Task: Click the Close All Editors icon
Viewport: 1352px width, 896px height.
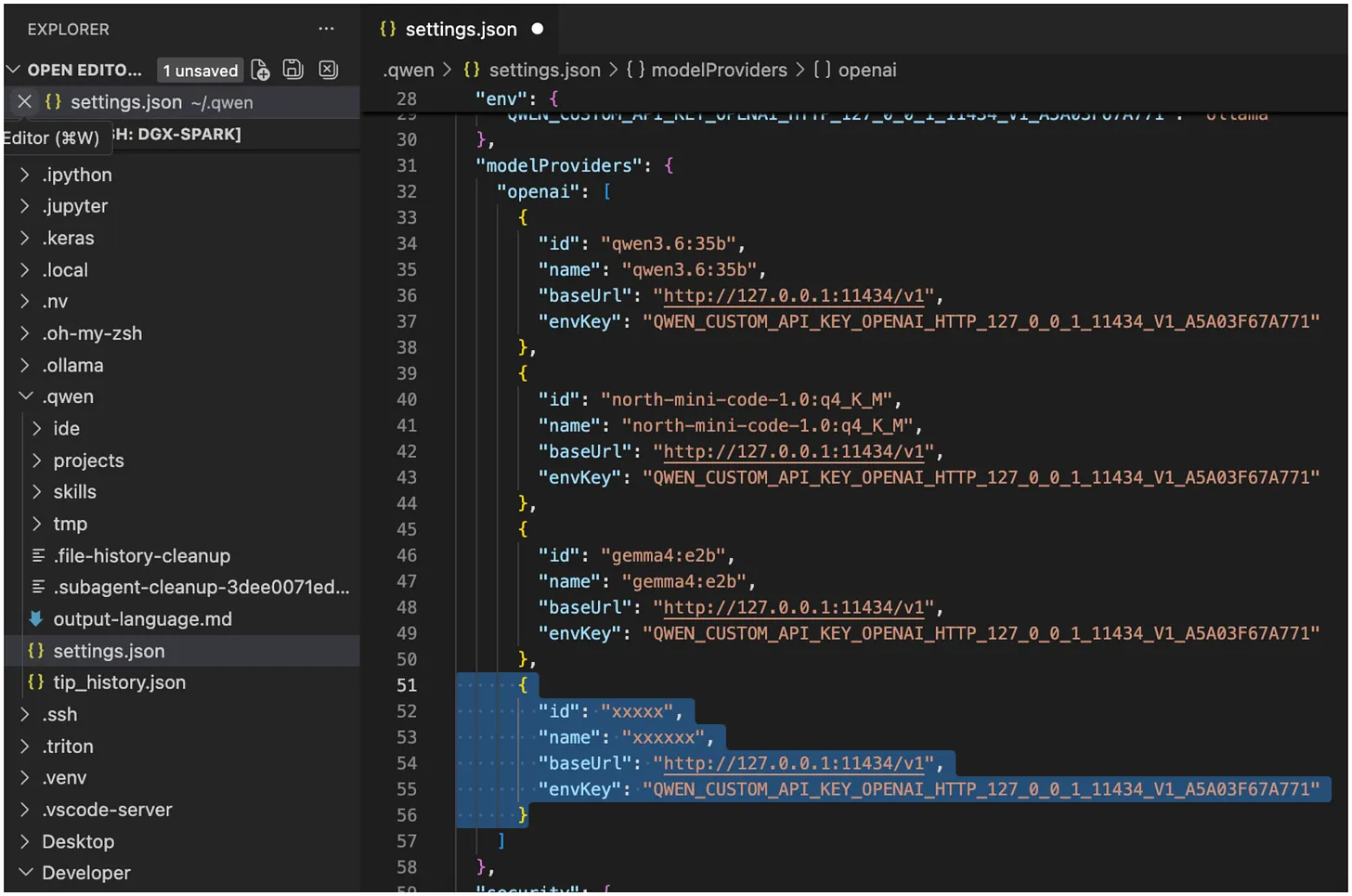Action: click(x=329, y=70)
